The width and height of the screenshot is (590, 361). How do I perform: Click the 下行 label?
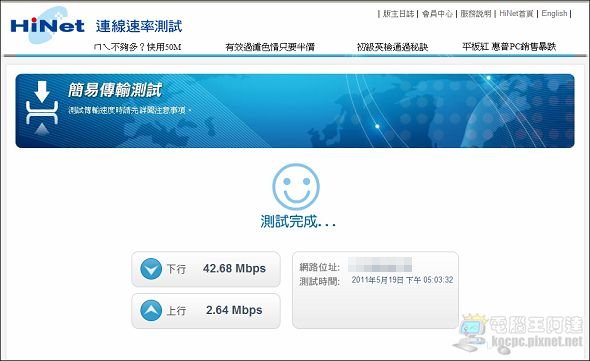[x=176, y=269]
